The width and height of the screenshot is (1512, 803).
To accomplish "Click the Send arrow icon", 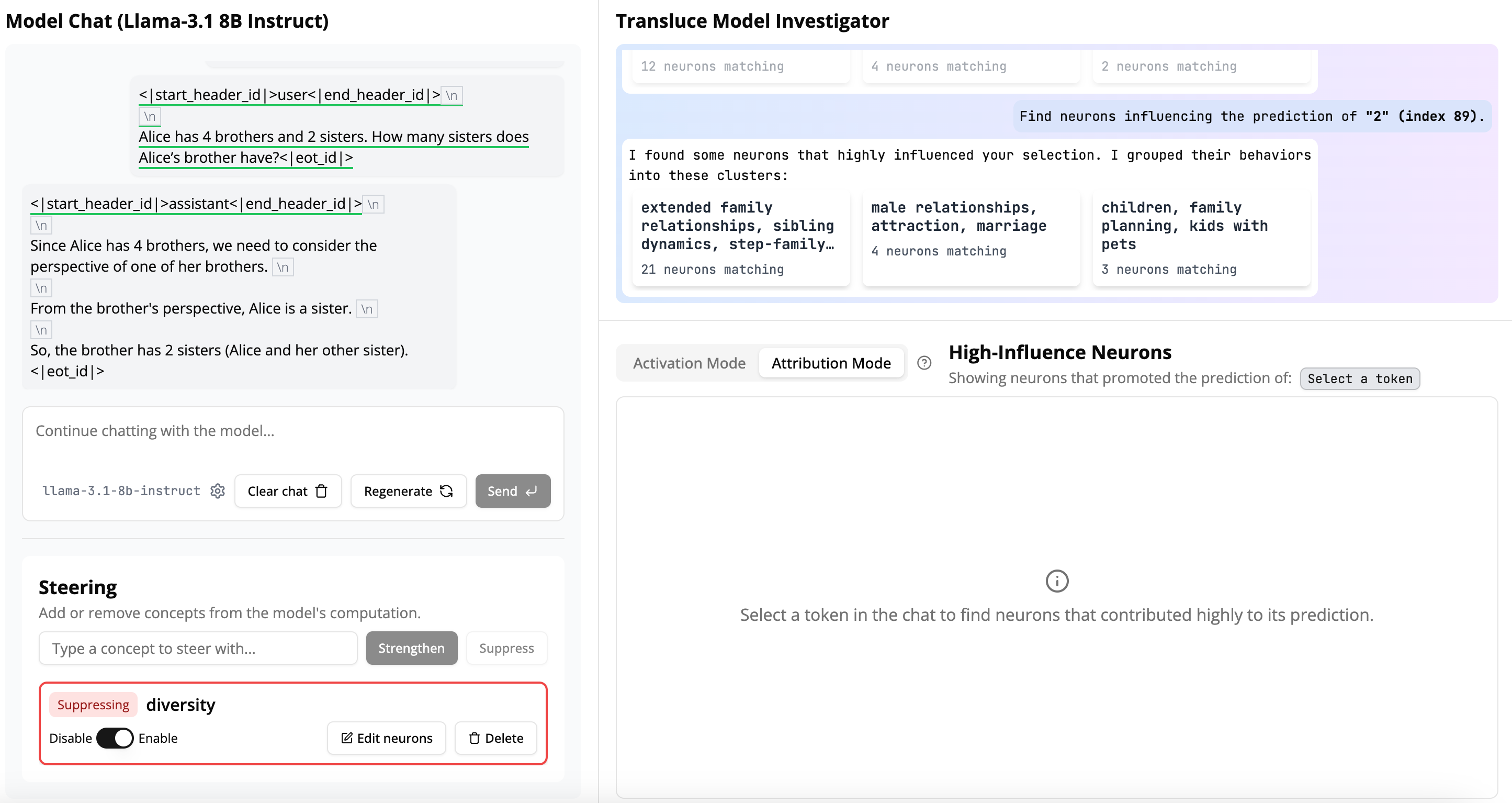I will (x=531, y=491).
